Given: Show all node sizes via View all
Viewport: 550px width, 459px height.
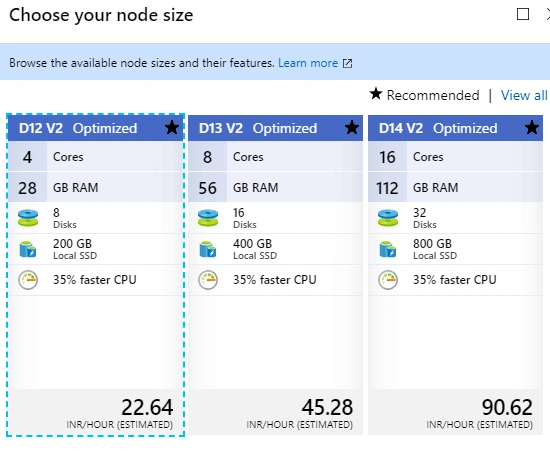Looking at the screenshot, I should click(524, 95).
